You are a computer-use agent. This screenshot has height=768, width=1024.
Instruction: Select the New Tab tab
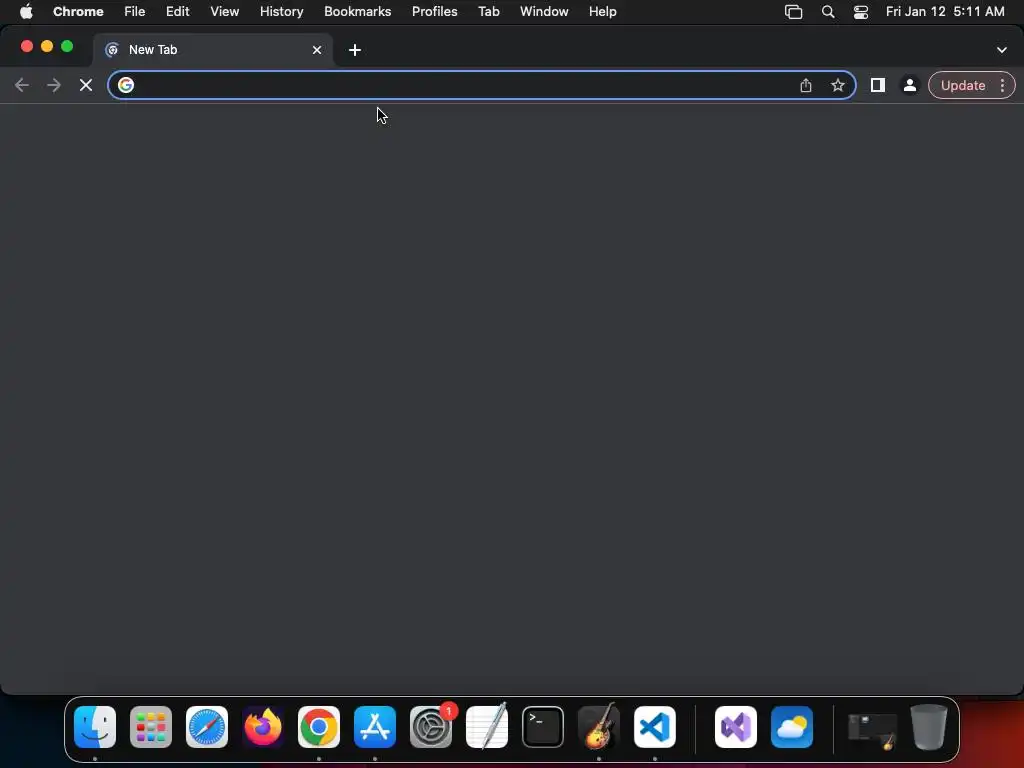(x=213, y=50)
